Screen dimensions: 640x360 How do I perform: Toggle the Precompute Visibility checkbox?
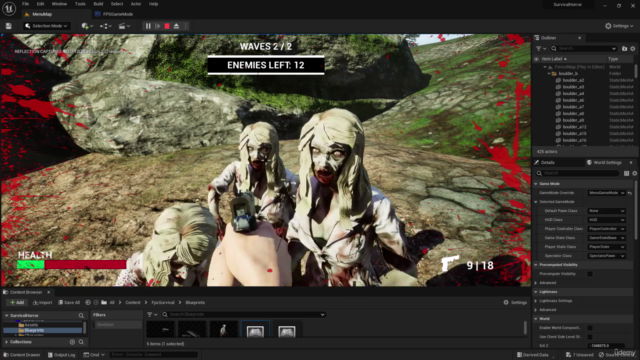coord(590,274)
